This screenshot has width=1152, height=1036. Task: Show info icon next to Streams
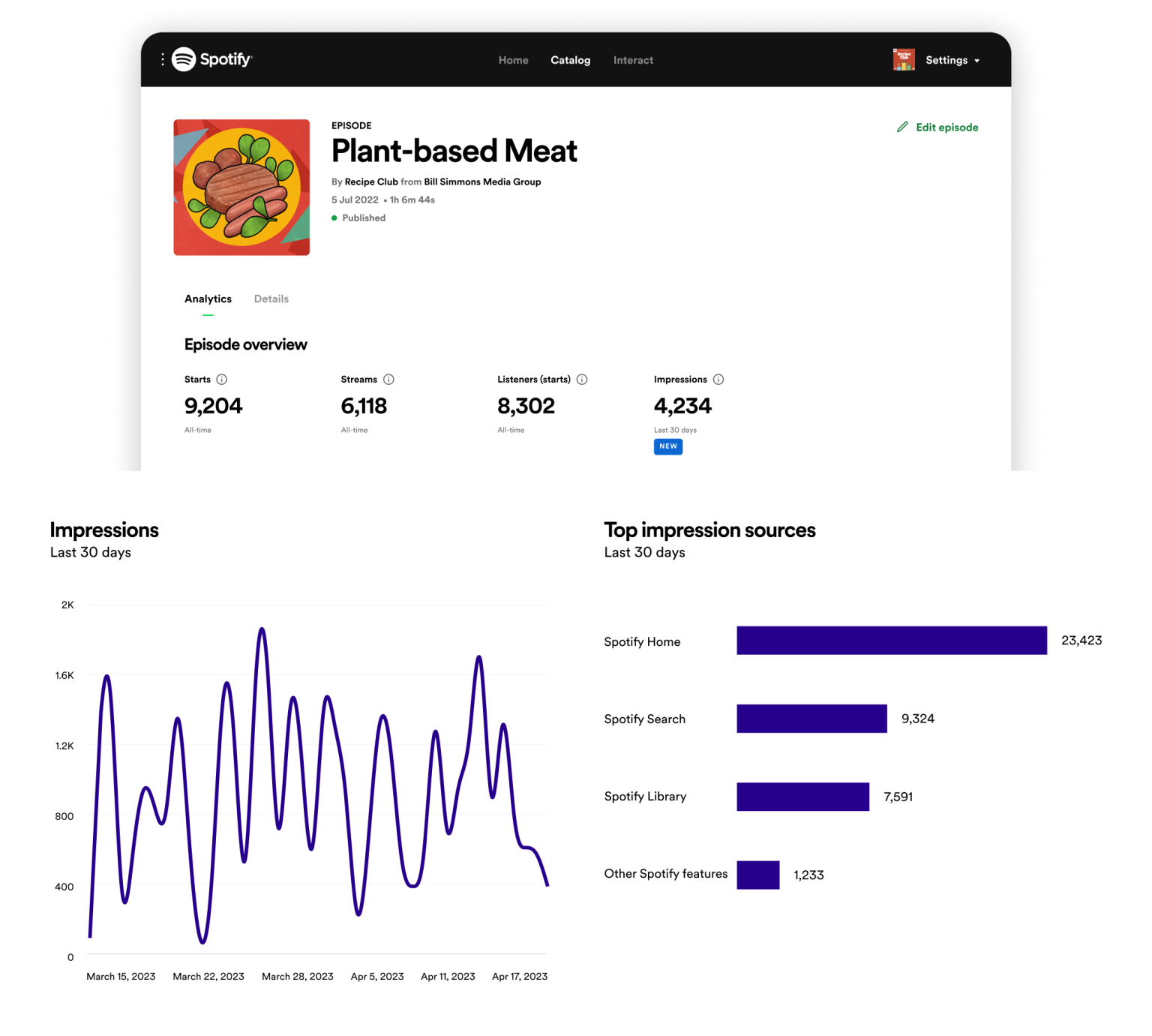coord(388,380)
